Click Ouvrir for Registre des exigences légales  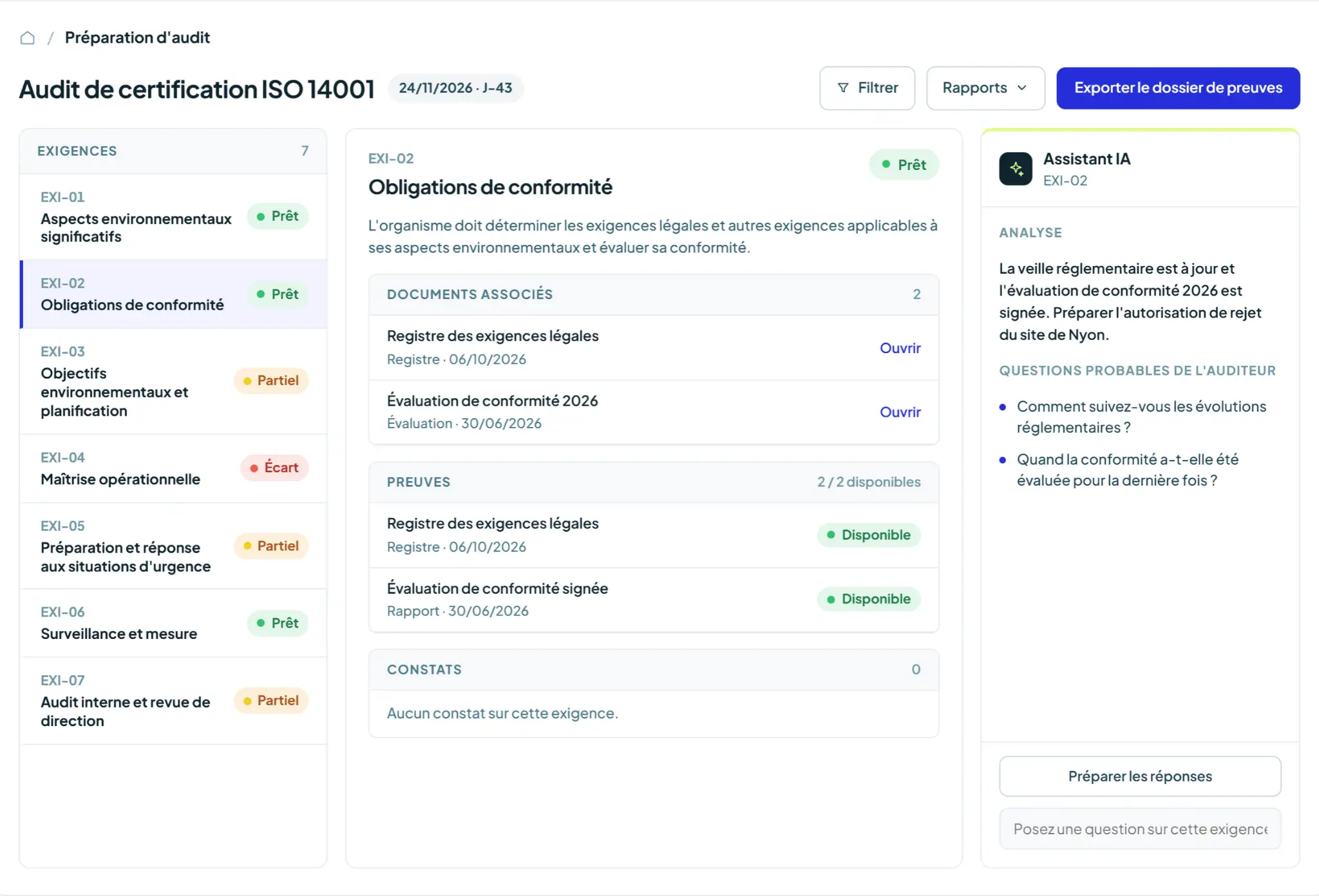click(900, 348)
